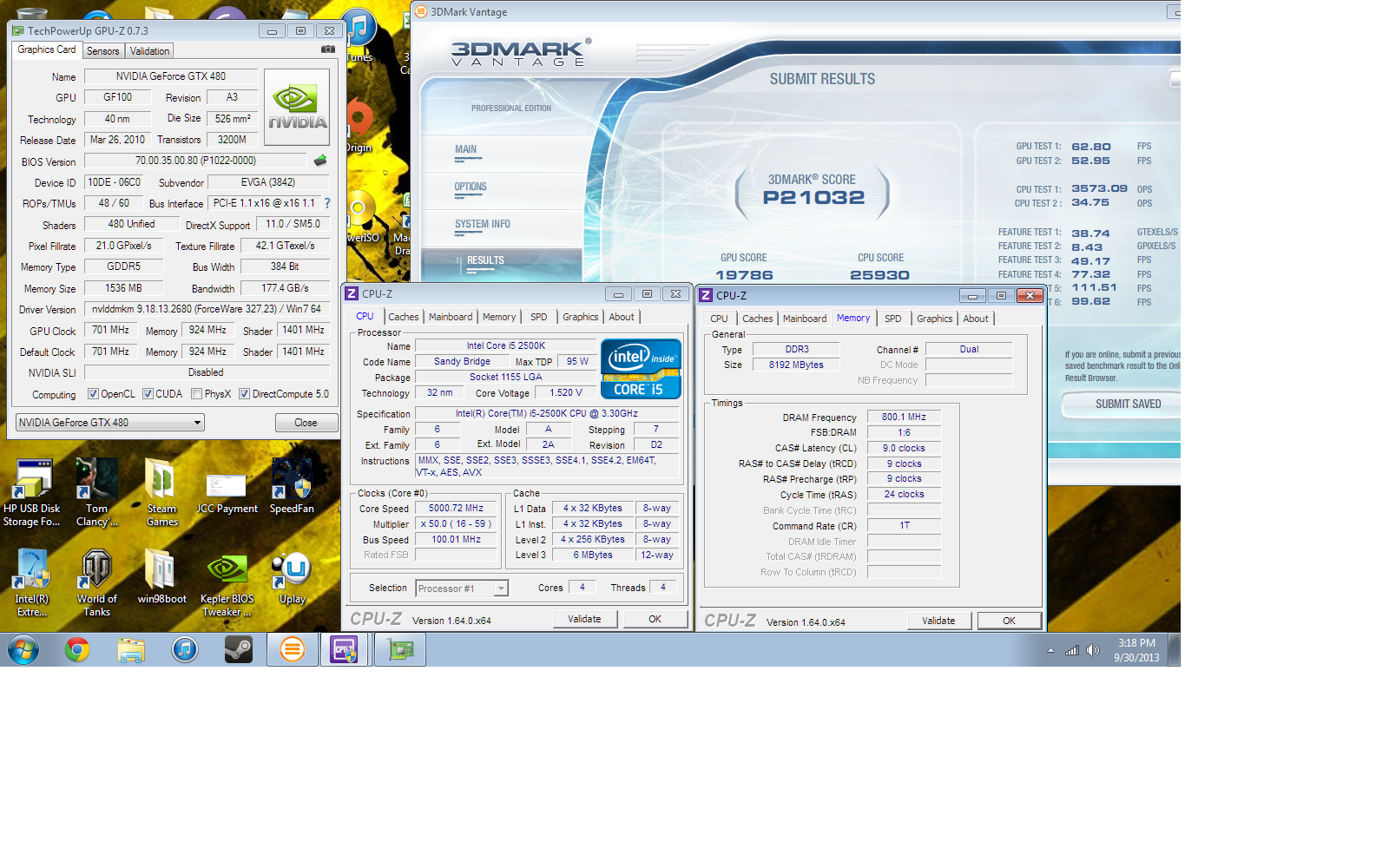Click OK in left CPU-Z window
The height and width of the screenshot is (868, 1389).
[x=655, y=619]
